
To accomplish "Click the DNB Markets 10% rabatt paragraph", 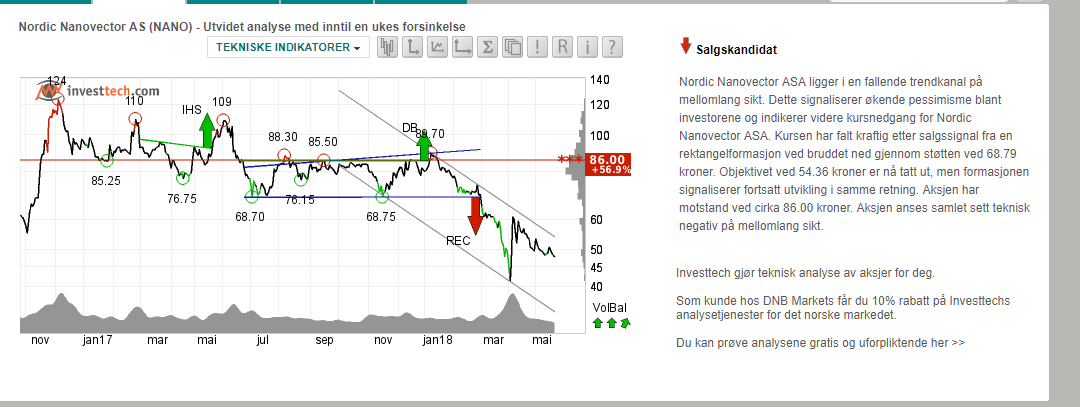I will click(x=843, y=308).
